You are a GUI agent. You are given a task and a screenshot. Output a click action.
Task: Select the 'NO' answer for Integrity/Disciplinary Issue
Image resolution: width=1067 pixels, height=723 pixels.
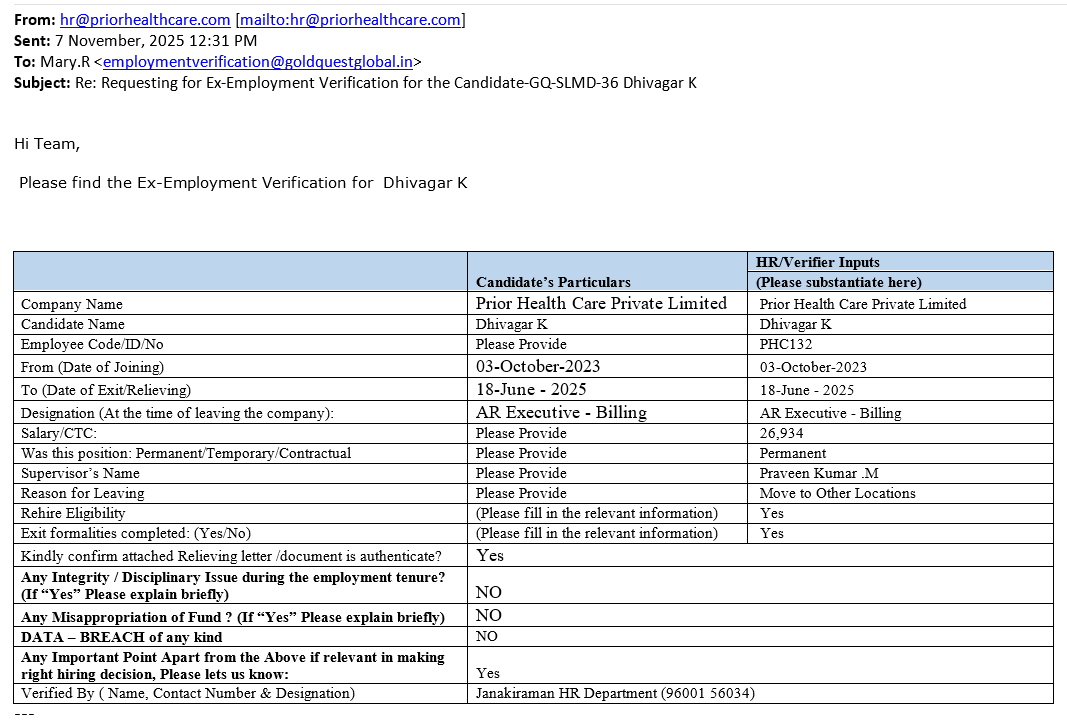[488, 592]
